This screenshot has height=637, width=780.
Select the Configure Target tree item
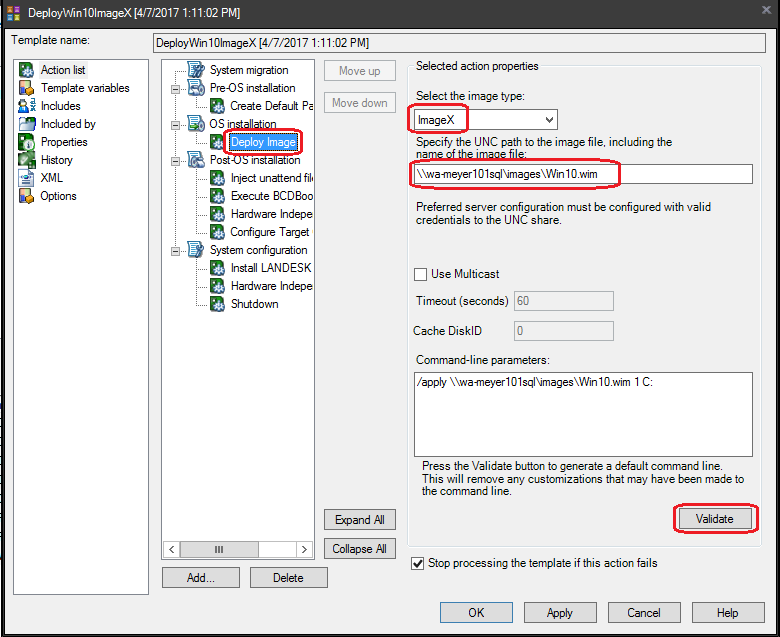270,232
